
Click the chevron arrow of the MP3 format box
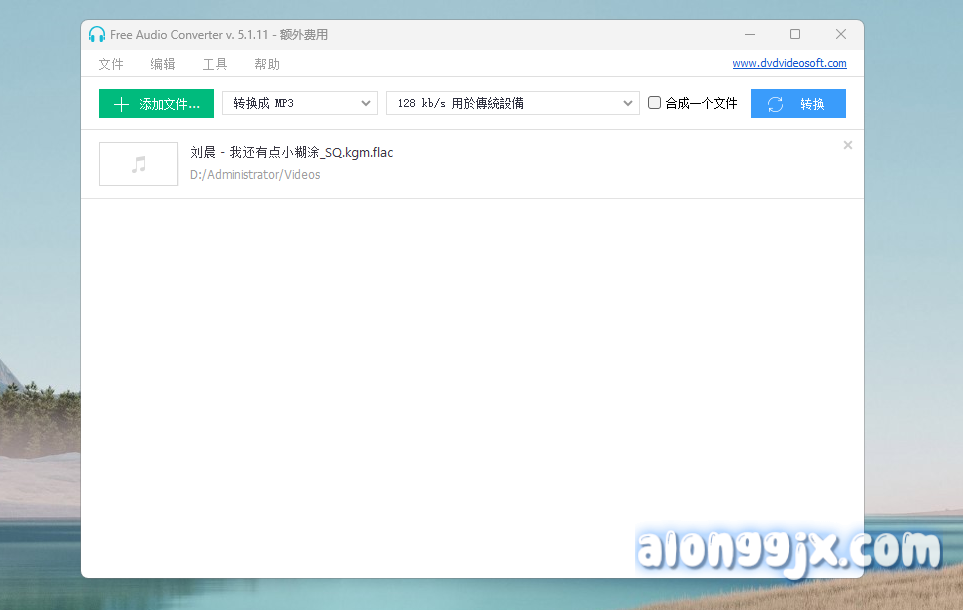click(x=366, y=103)
